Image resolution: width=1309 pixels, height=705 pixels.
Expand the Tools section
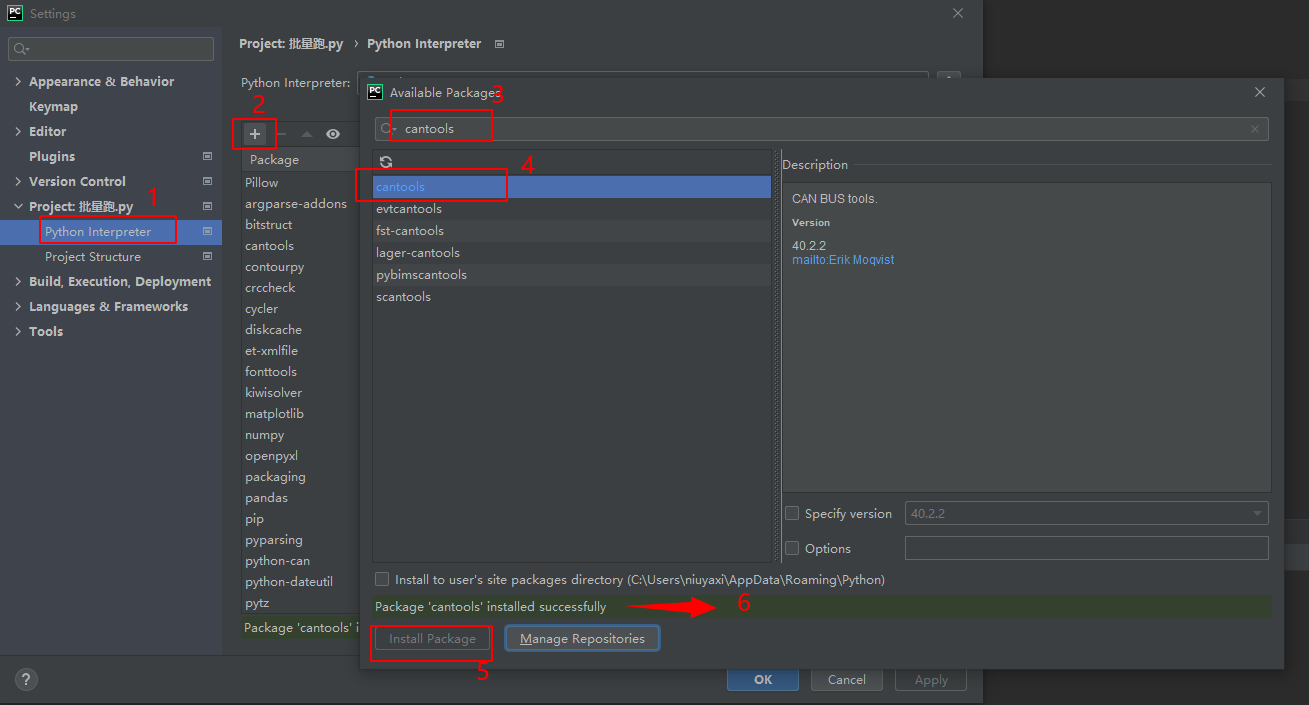[18, 331]
